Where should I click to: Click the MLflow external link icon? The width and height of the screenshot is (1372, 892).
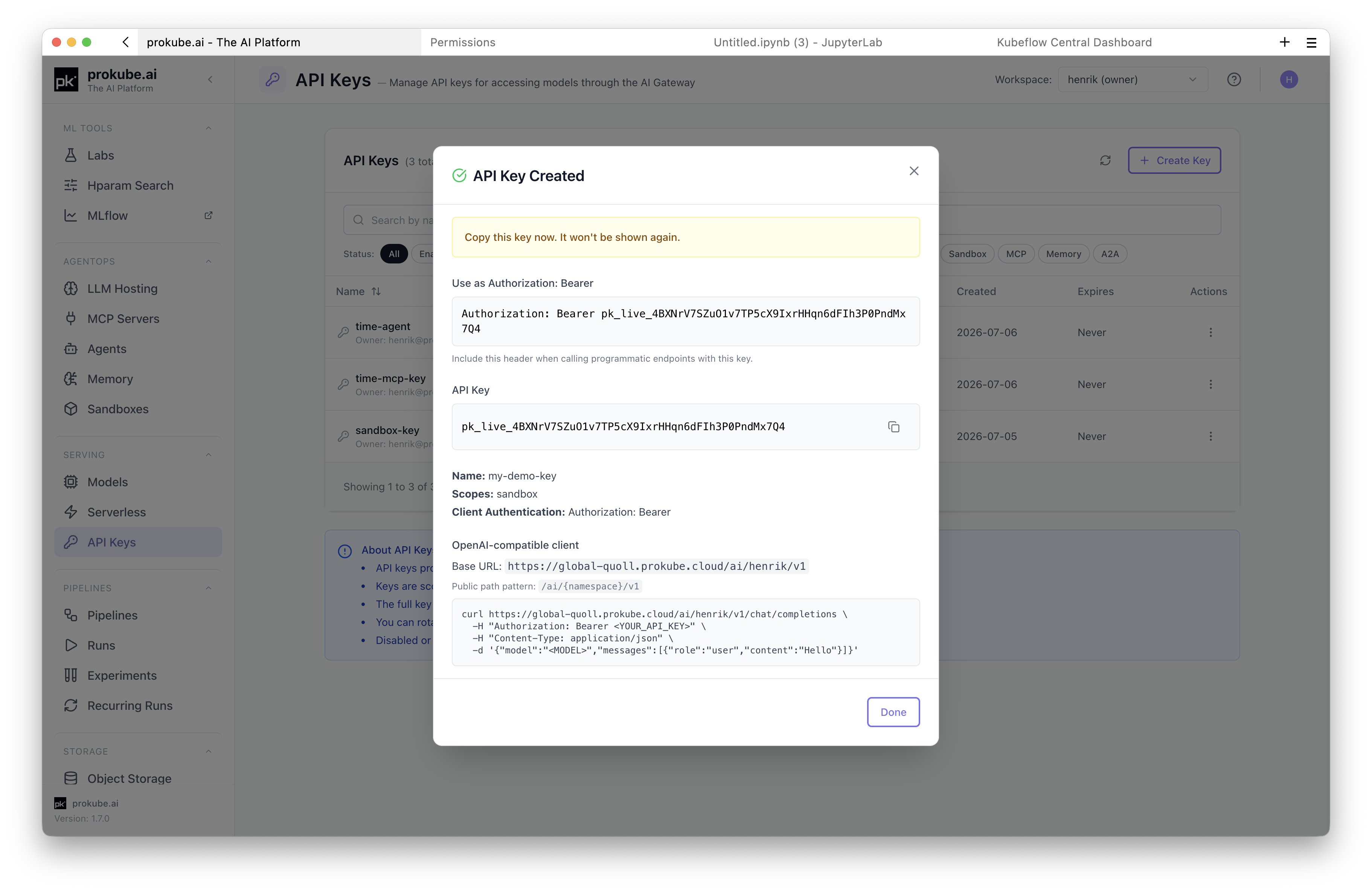coord(209,216)
